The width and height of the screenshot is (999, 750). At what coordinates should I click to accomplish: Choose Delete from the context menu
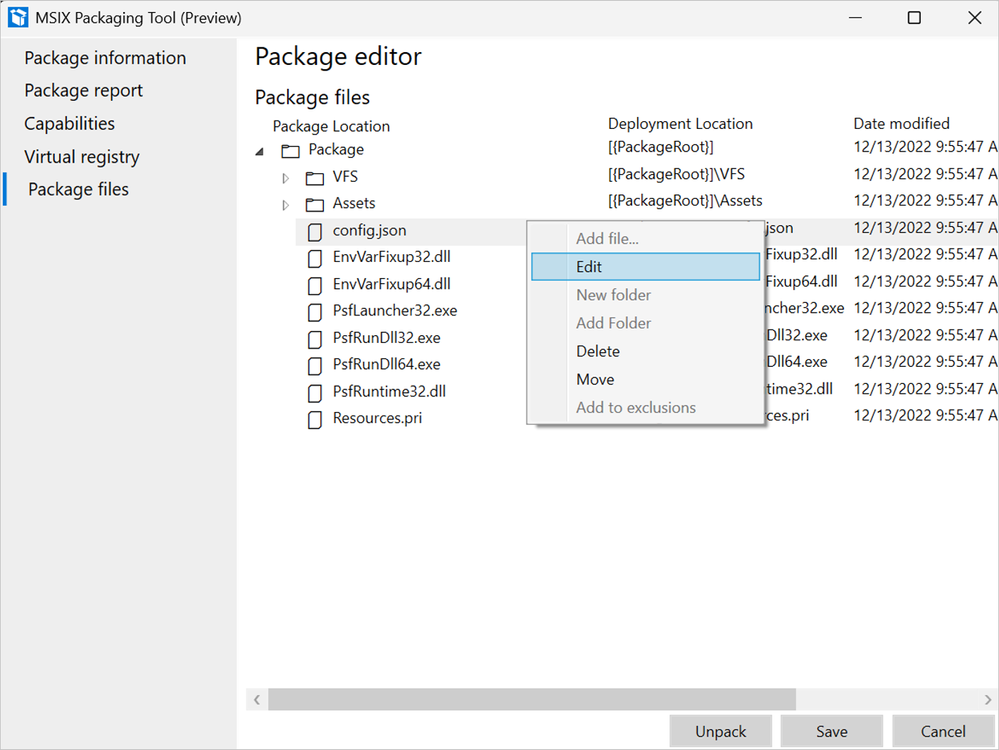pos(645,351)
